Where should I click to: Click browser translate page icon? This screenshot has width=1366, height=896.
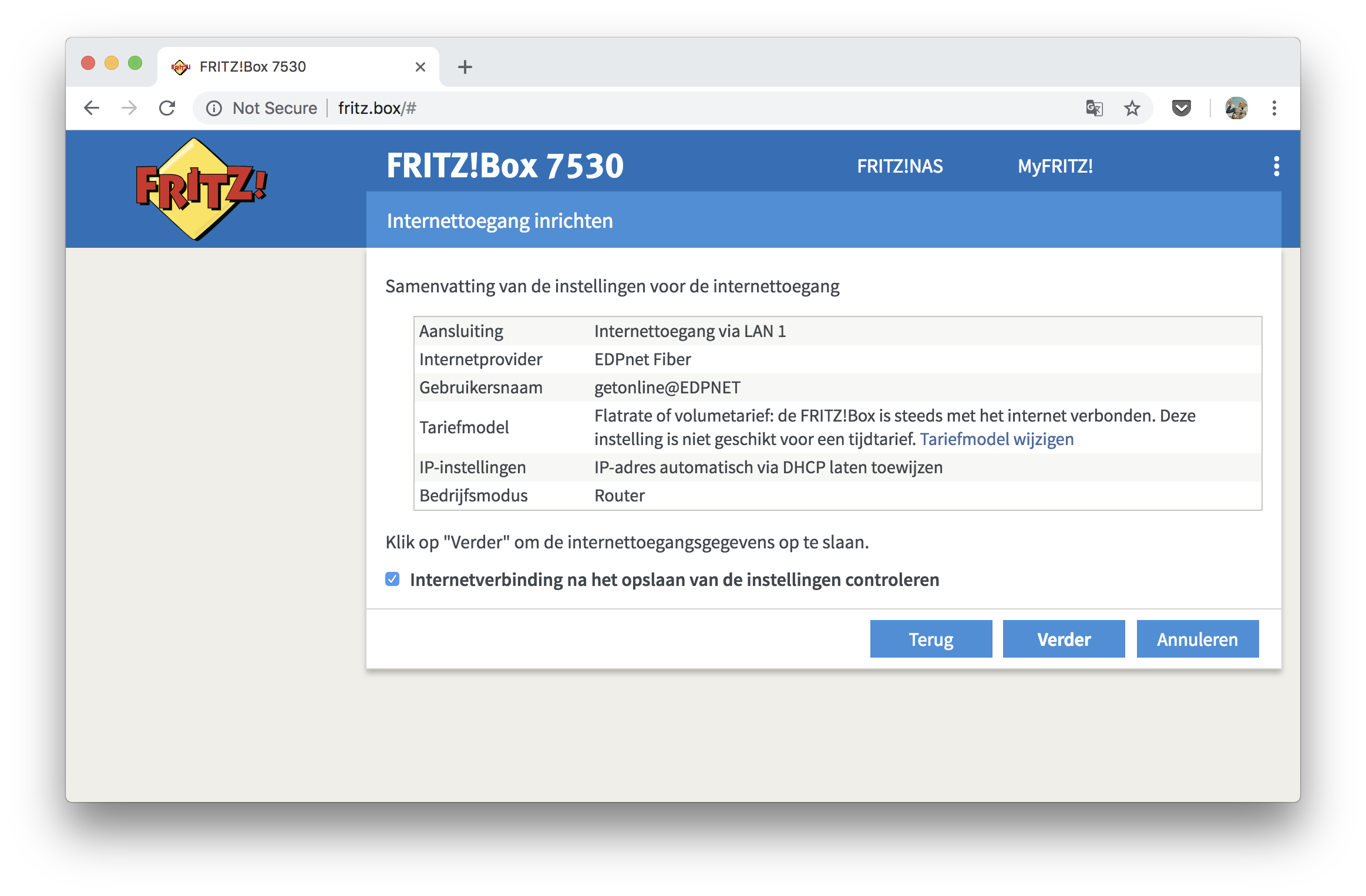click(x=1093, y=109)
